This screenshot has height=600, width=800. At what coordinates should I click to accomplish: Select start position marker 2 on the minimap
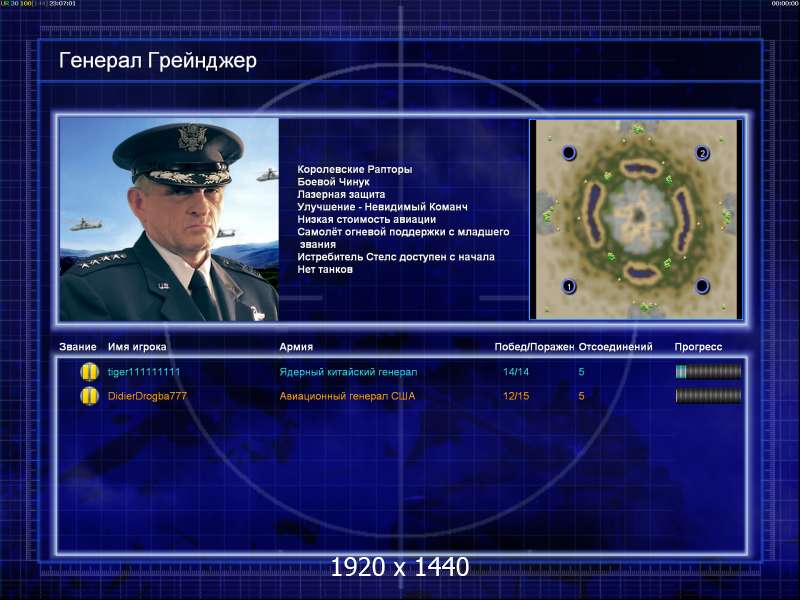[703, 153]
